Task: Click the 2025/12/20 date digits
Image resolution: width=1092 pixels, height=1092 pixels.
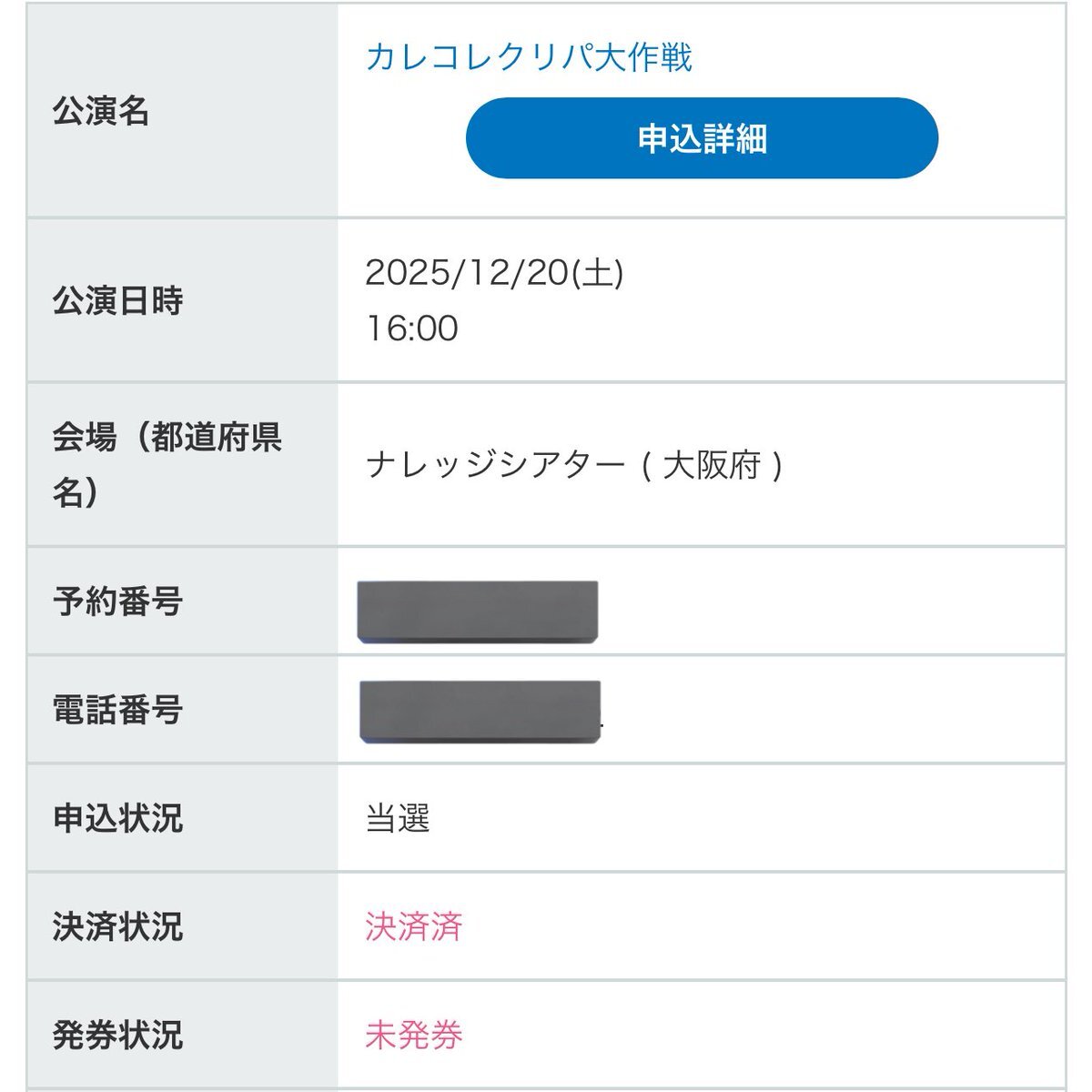Action: pos(466,272)
